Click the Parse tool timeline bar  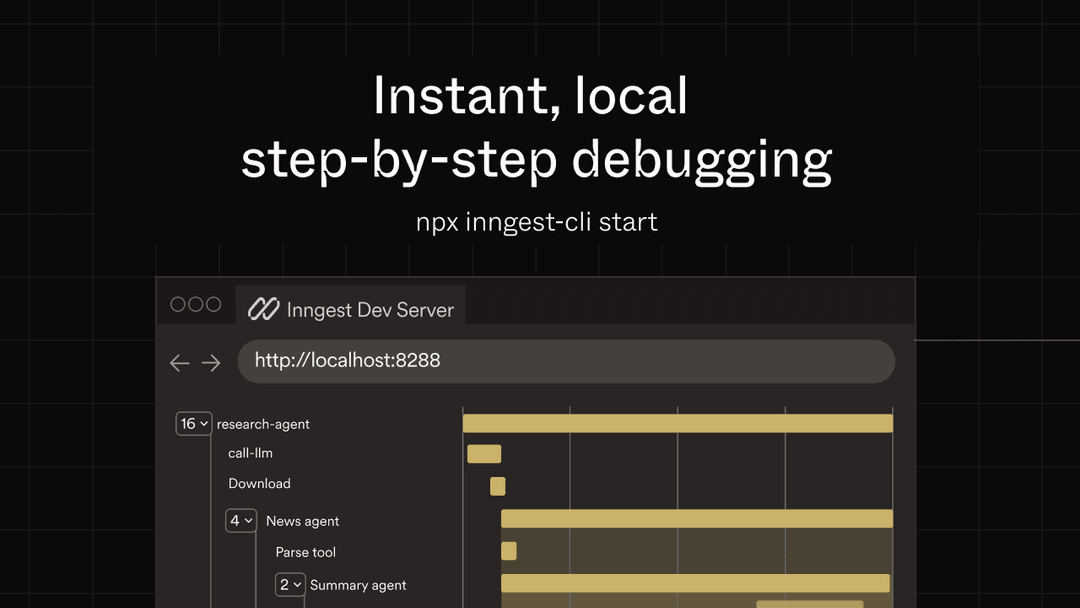(509, 551)
